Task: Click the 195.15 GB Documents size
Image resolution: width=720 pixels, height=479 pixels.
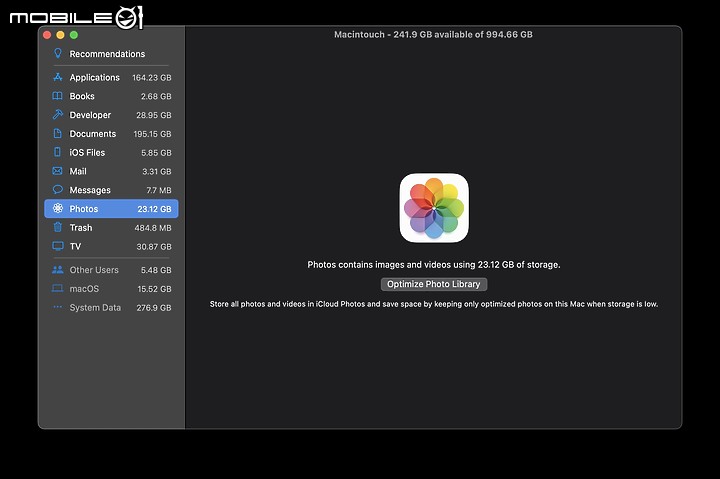Action: 152,134
